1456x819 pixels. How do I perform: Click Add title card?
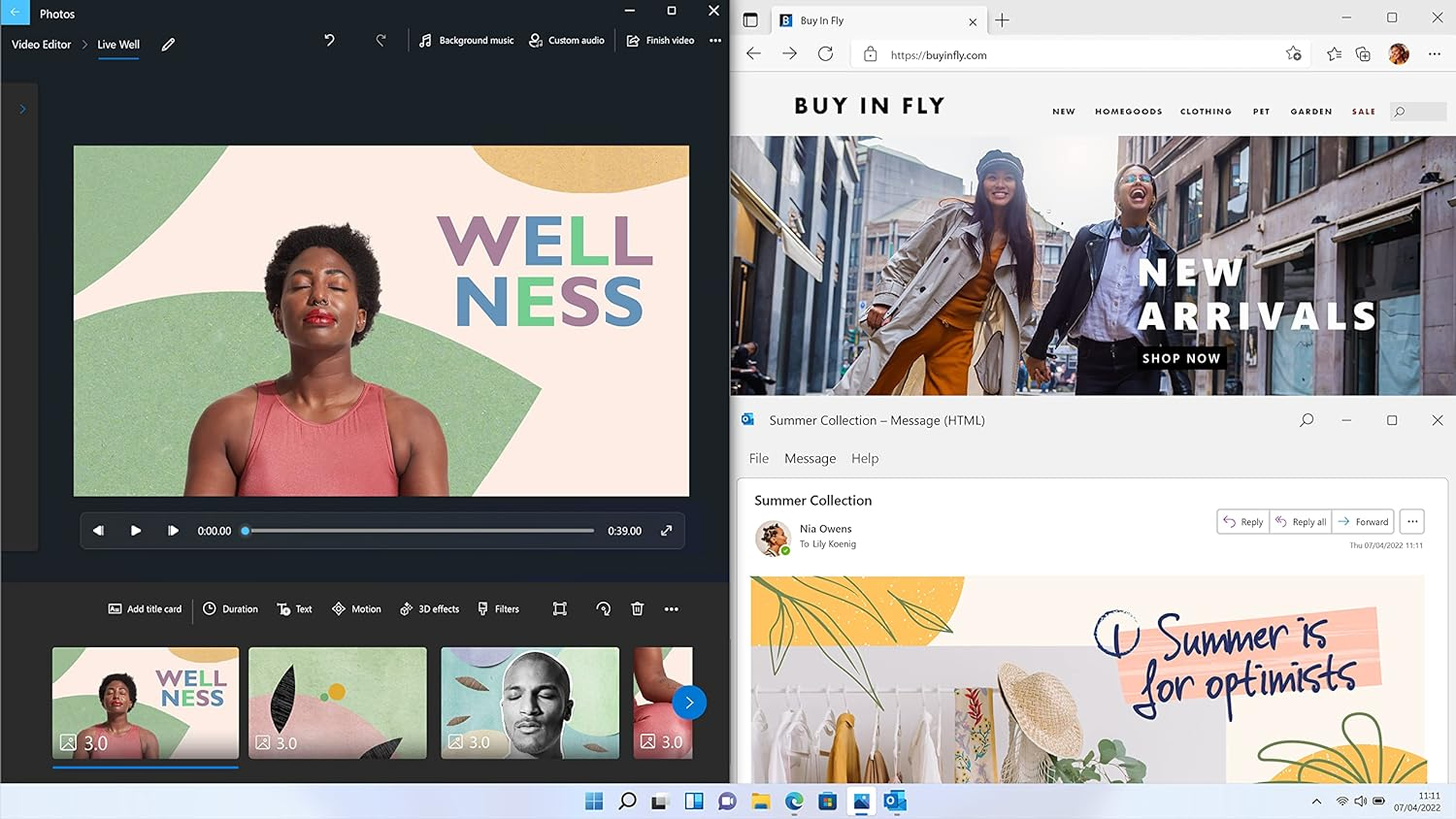point(145,608)
